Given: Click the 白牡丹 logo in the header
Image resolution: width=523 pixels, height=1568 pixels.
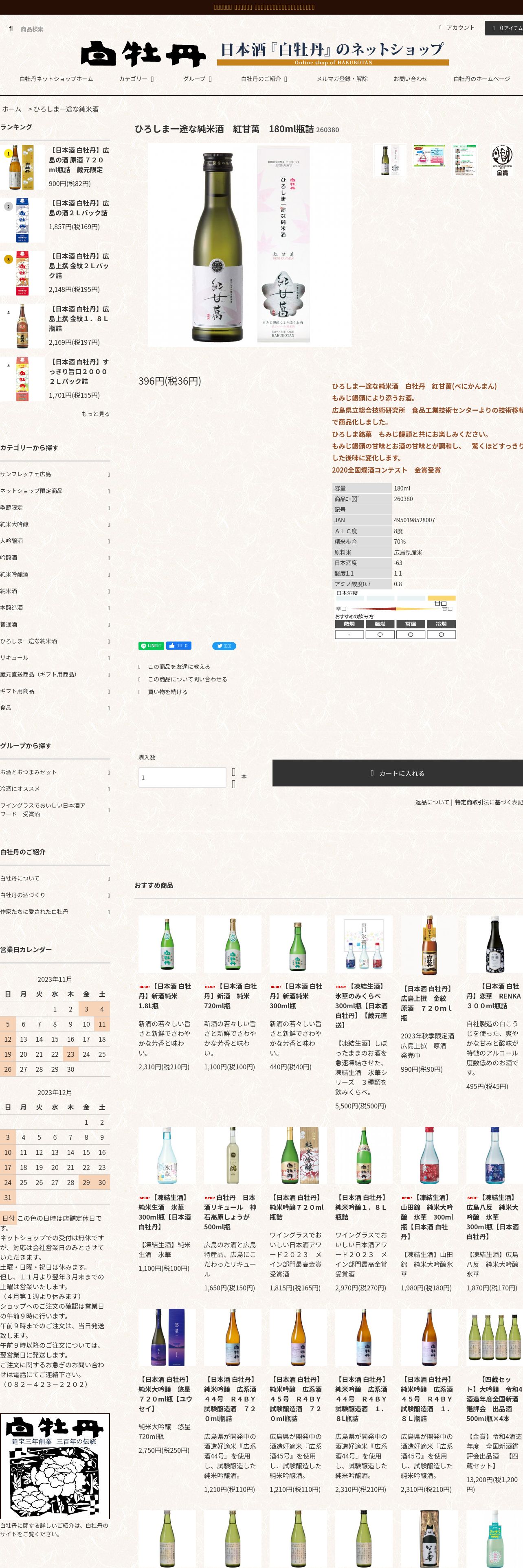Looking at the screenshot, I should point(143,54).
